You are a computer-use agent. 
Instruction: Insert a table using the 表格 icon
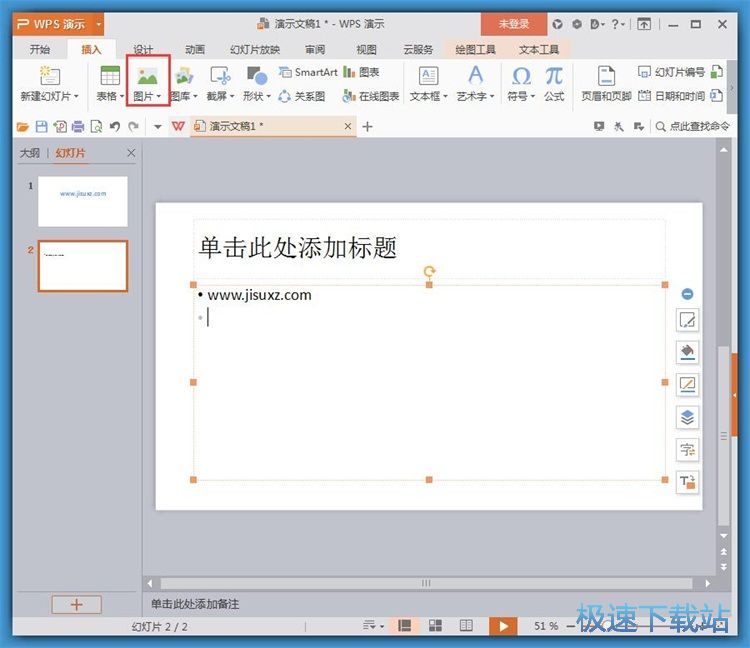click(x=110, y=77)
